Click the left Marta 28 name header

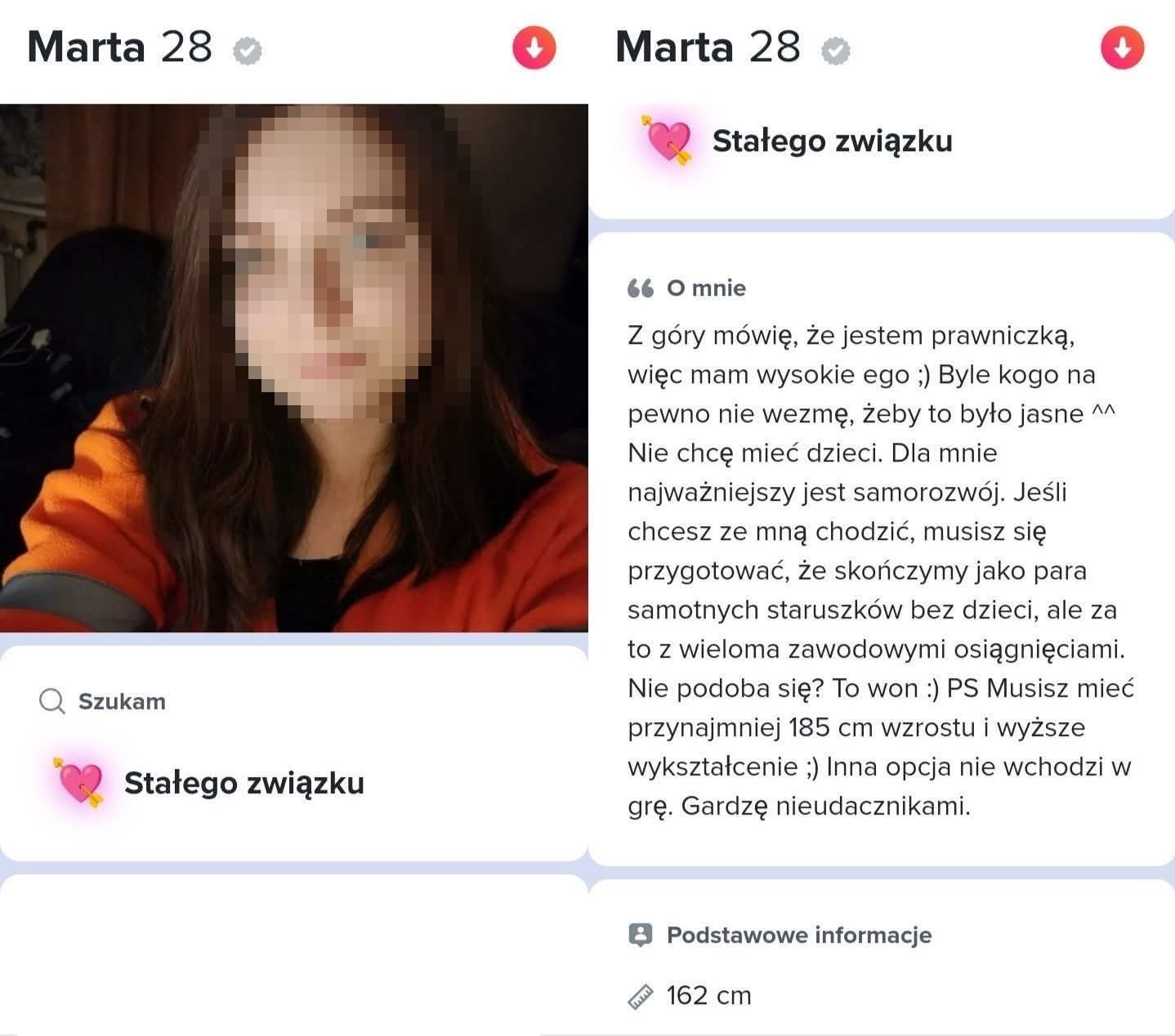[120, 47]
